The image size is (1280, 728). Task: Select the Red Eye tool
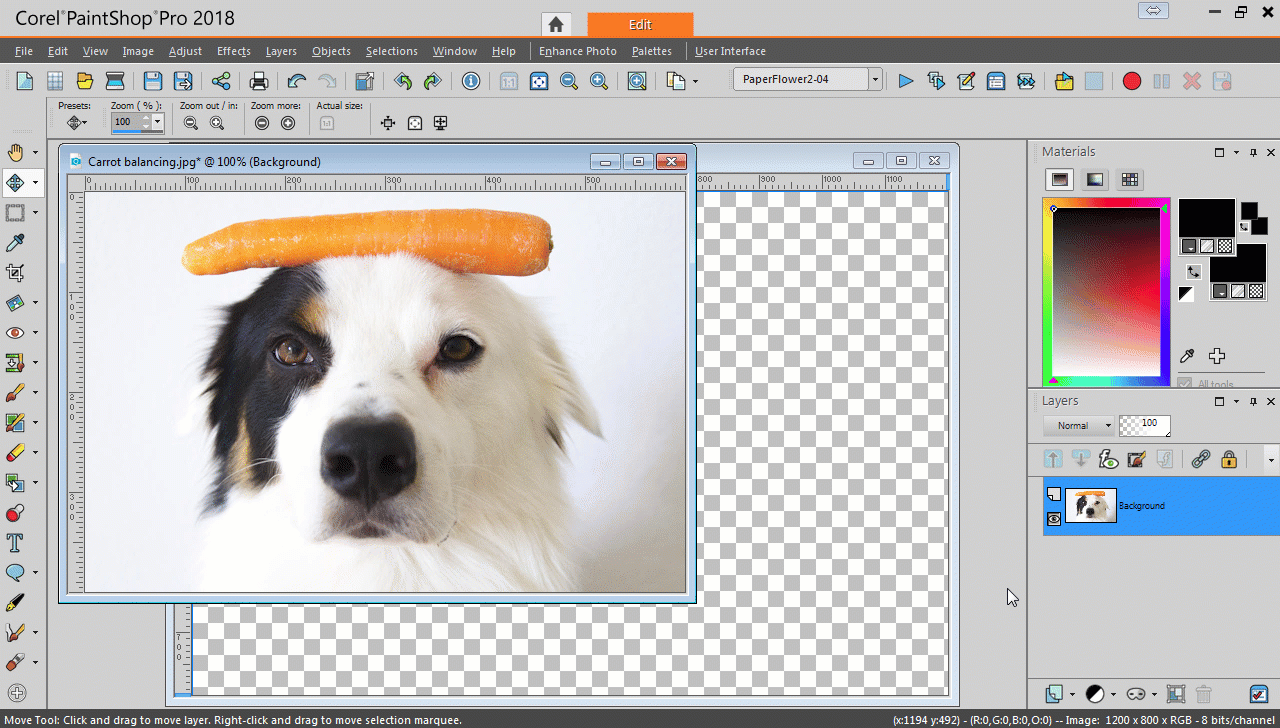(15, 333)
